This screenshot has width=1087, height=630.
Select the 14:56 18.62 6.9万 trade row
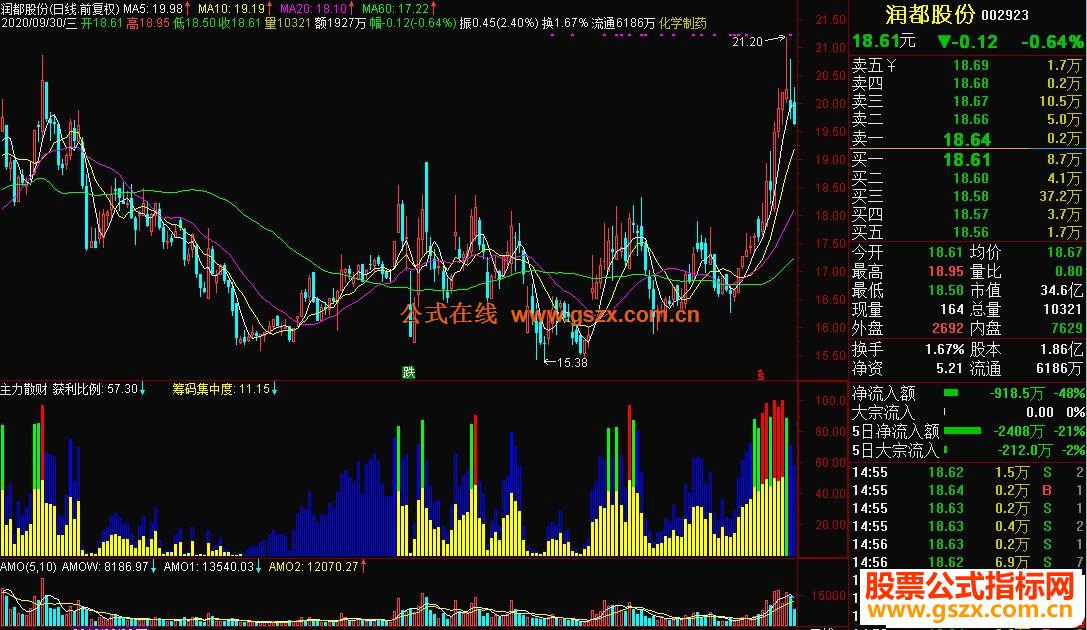tap(968, 562)
